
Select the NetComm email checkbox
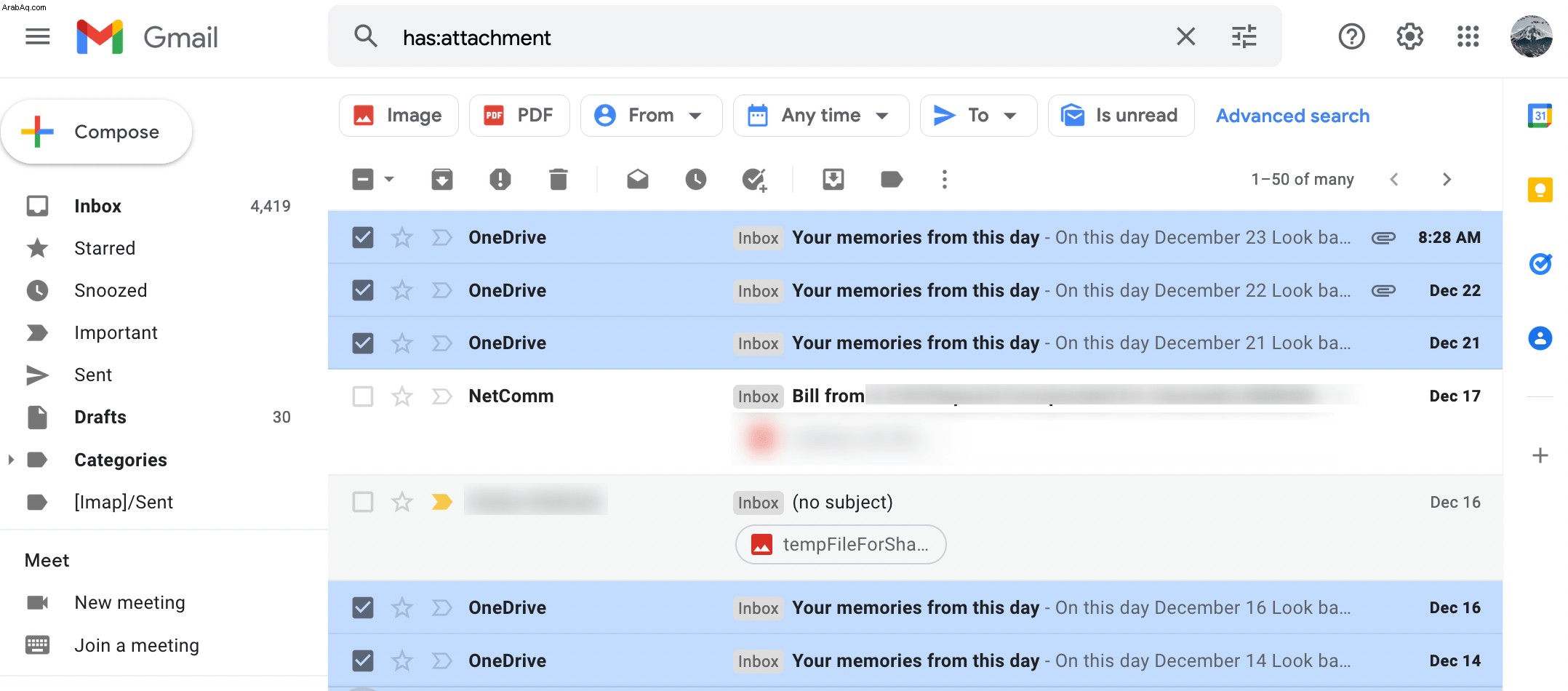(363, 396)
